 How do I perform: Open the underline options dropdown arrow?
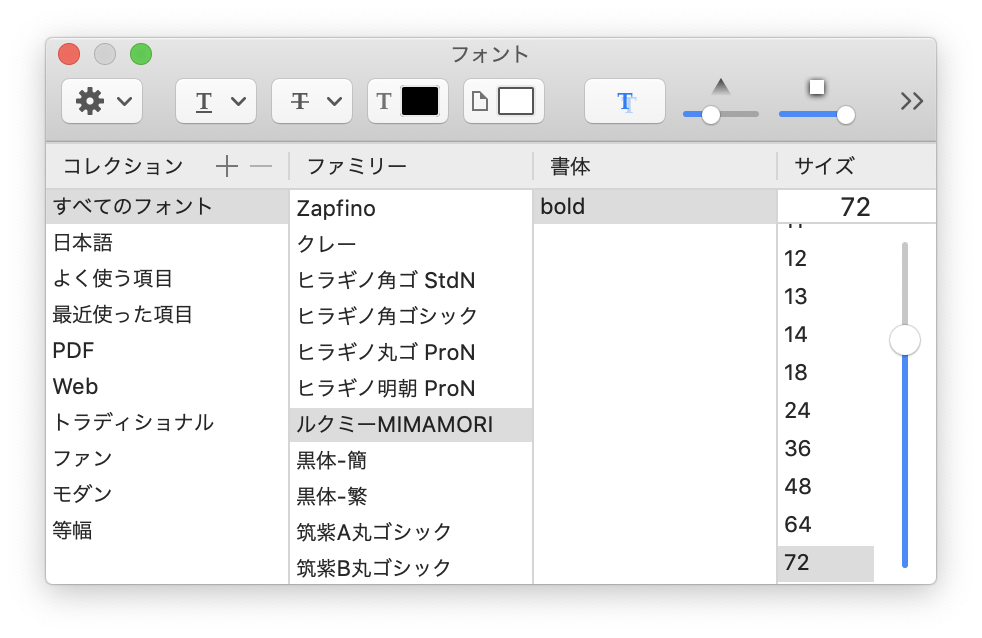pyautogui.click(x=237, y=100)
